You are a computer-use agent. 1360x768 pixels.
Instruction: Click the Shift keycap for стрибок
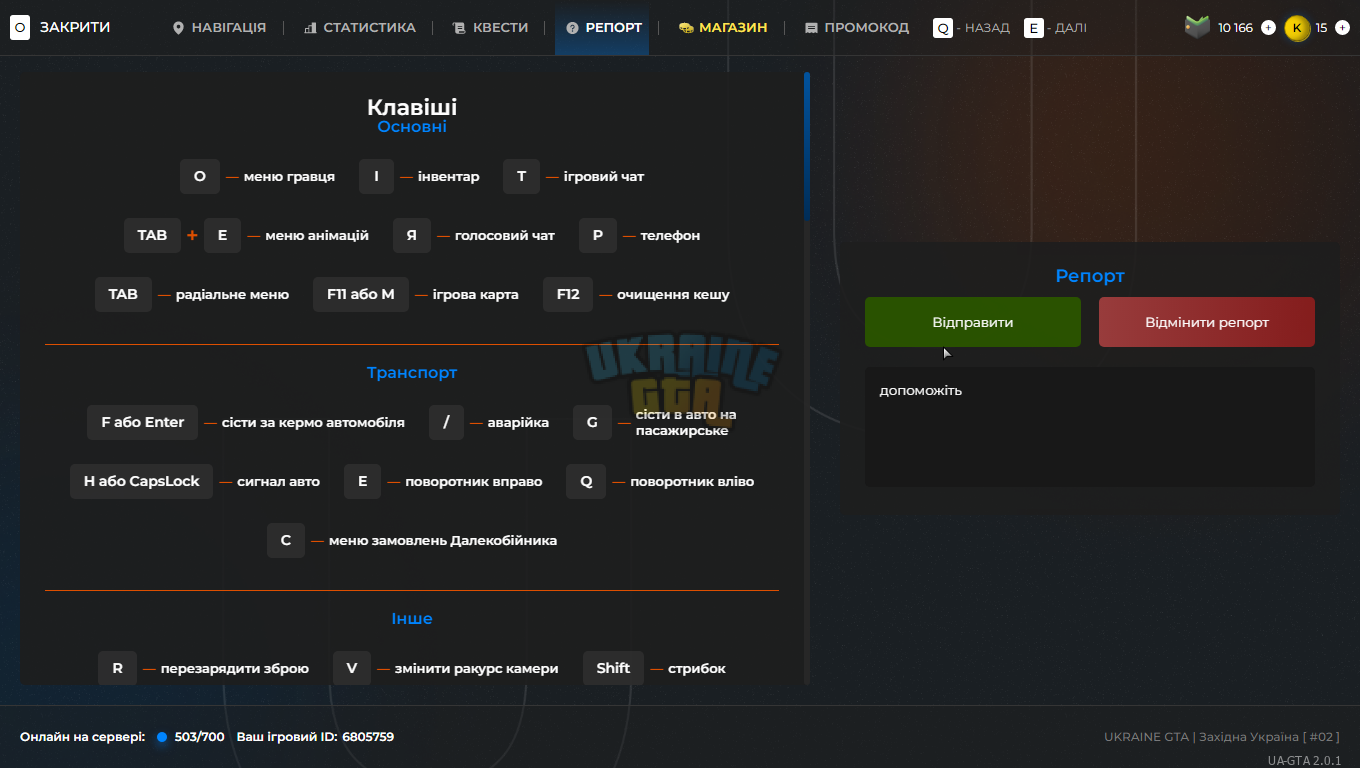tap(613, 668)
